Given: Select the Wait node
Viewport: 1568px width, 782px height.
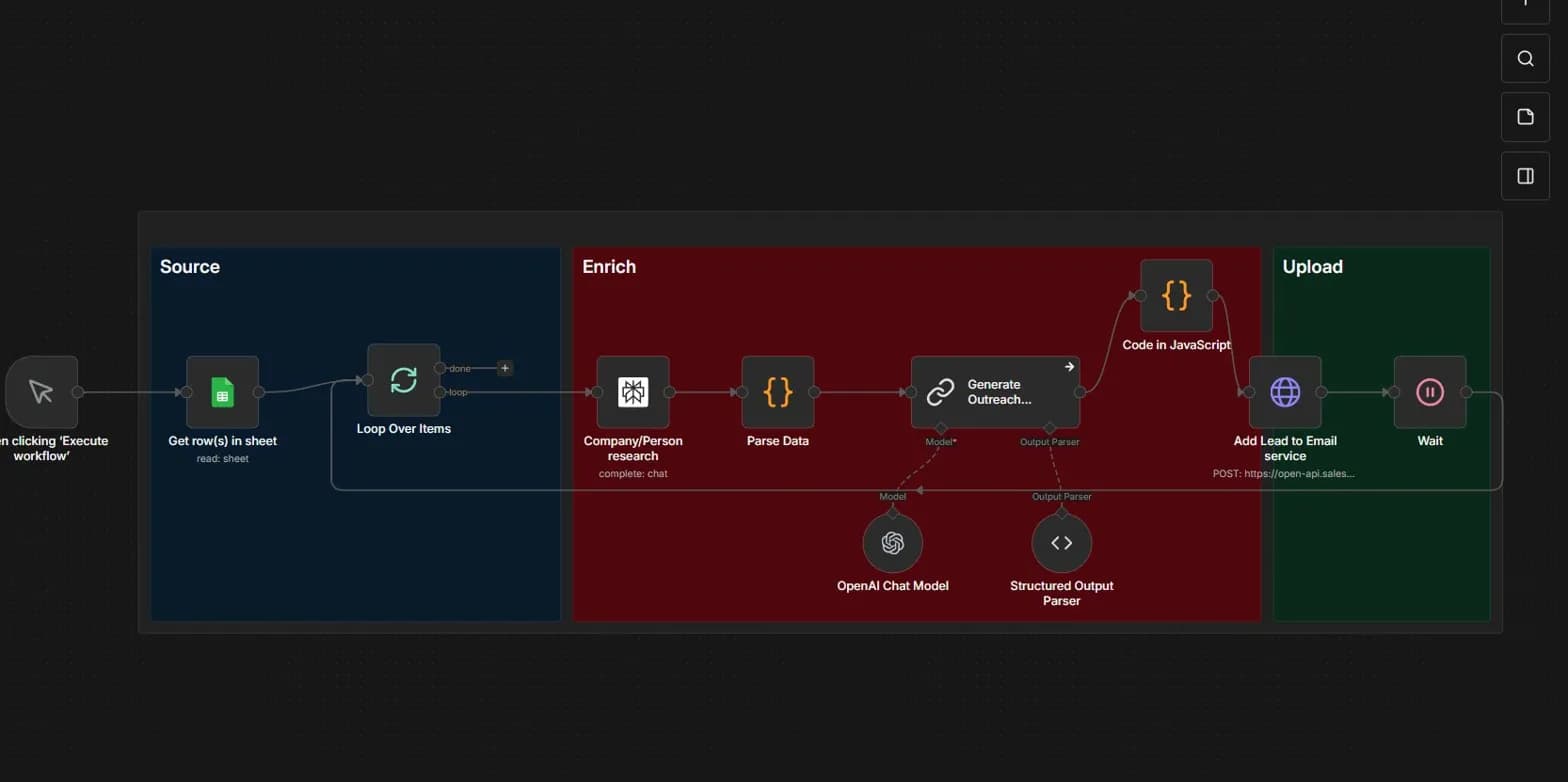Looking at the screenshot, I should 1430,392.
